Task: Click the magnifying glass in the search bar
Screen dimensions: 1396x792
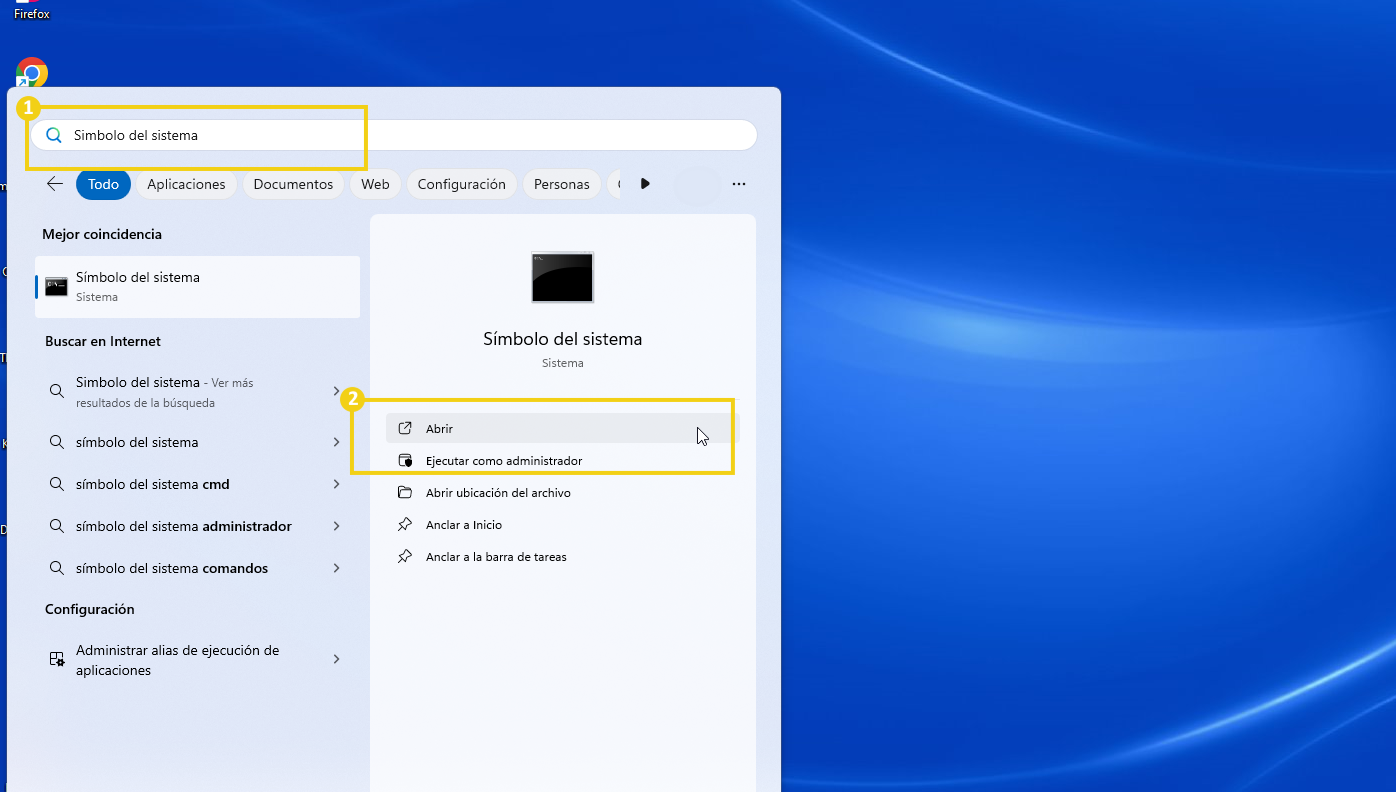Action: tap(53, 134)
